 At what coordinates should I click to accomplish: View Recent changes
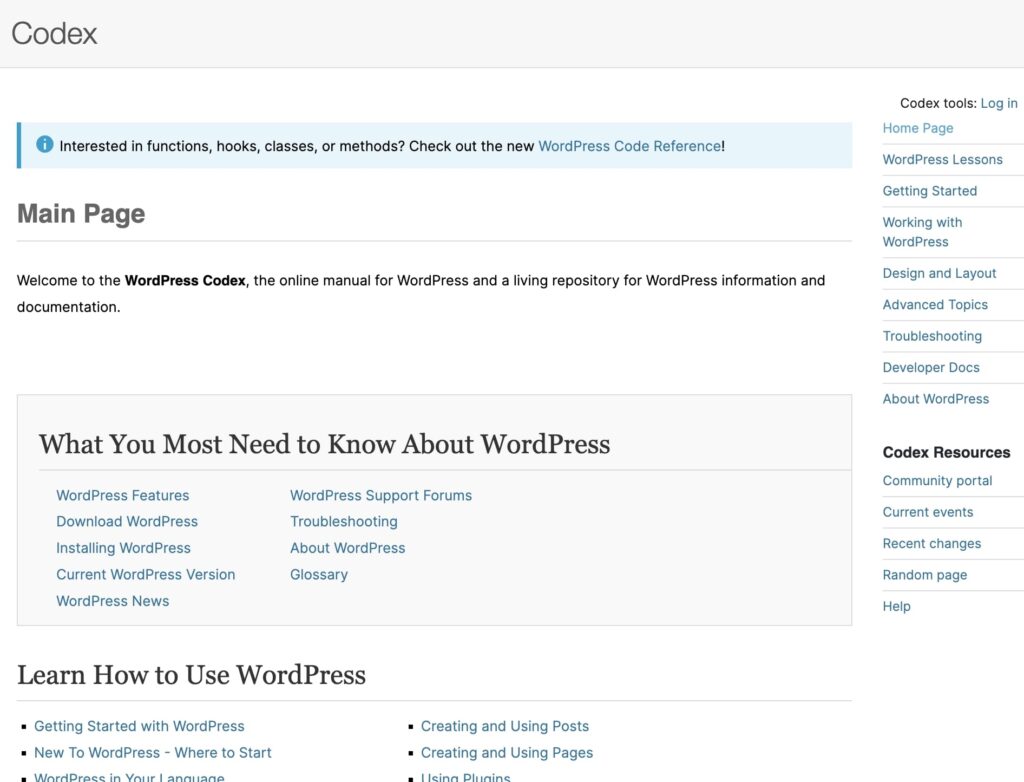[931, 544]
